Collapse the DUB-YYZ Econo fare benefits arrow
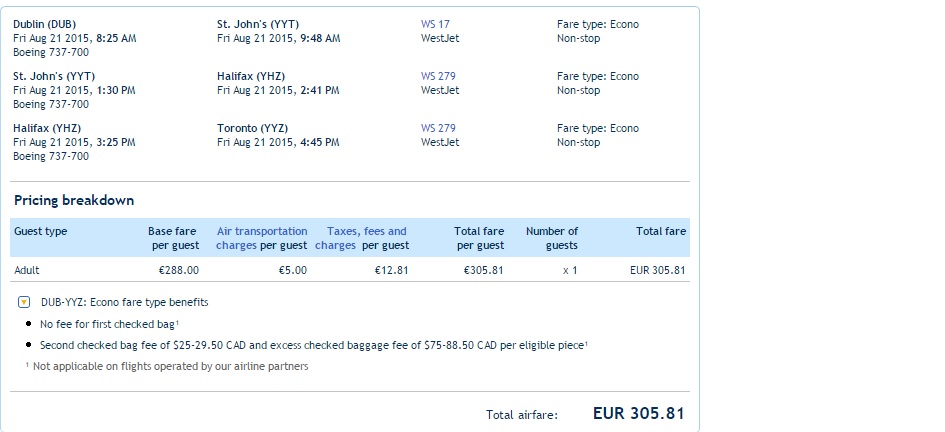The height and width of the screenshot is (432, 945). (x=24, y=302)
